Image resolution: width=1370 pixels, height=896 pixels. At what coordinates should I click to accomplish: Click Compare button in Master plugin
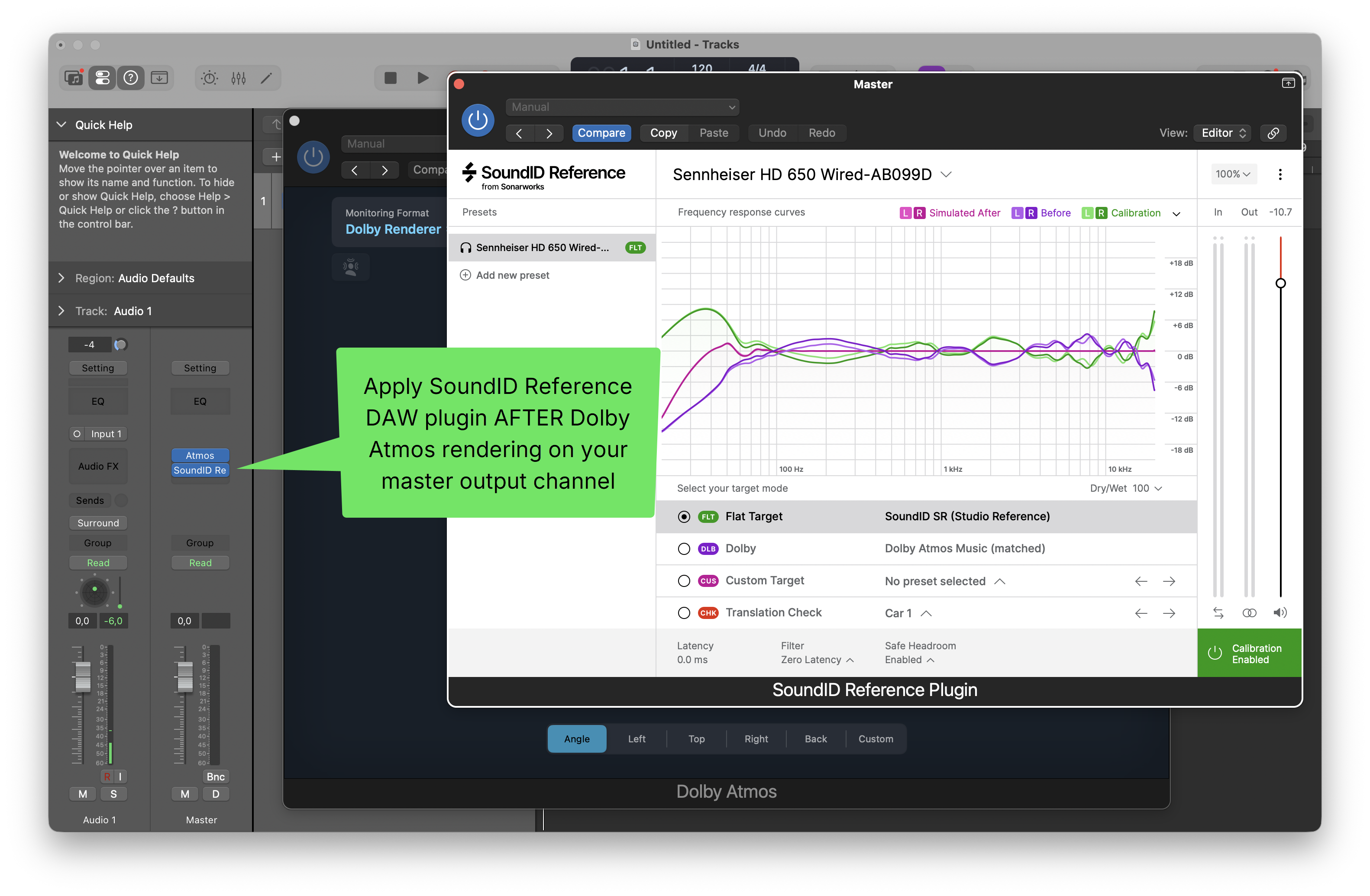601,133
